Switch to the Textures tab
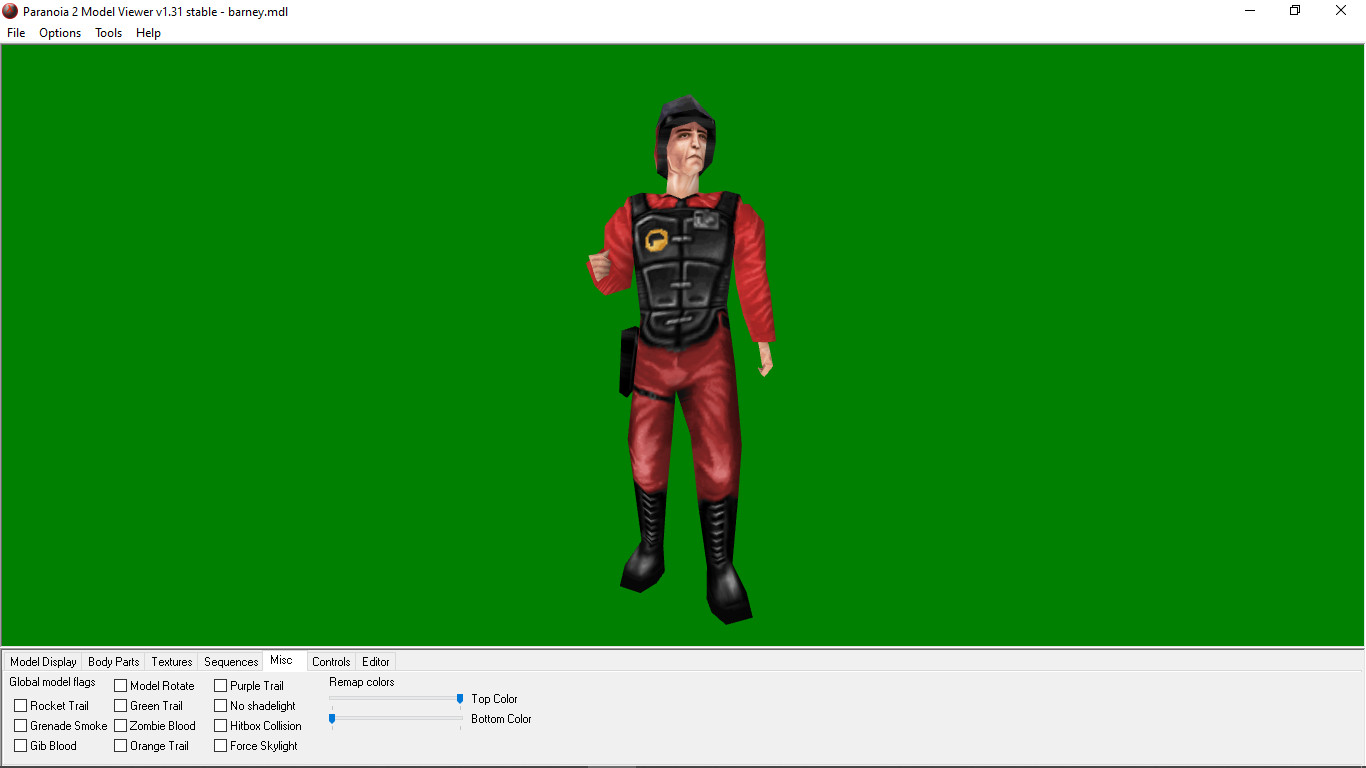The width and height of the screenshot is (1366, 768). (x=172, y=662)
